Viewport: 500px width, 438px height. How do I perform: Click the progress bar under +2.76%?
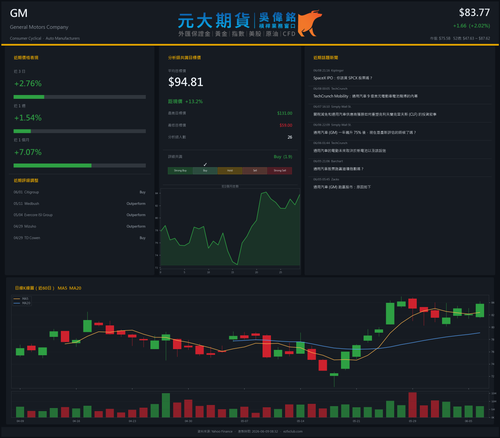pyautogui.click(x=80, y=97)
